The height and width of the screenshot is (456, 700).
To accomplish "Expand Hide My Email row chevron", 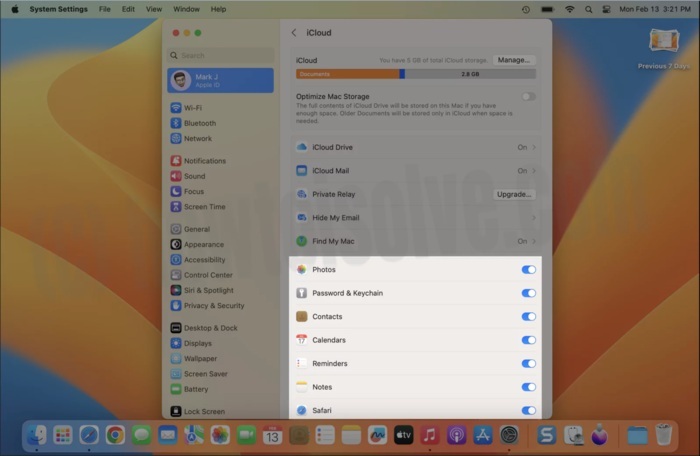I will (534, 217).
